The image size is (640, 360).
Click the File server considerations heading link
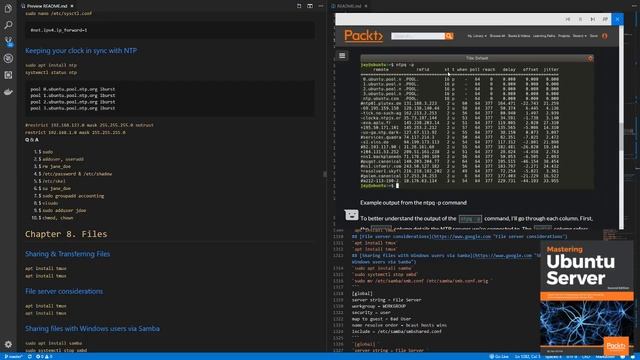[x=64, y=291]
